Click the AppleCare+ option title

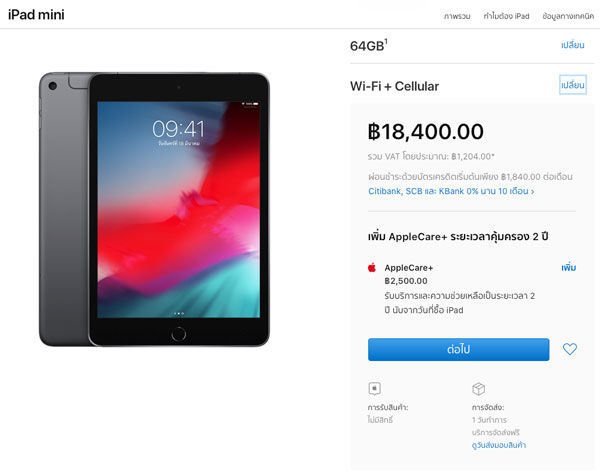coord(409,268)
